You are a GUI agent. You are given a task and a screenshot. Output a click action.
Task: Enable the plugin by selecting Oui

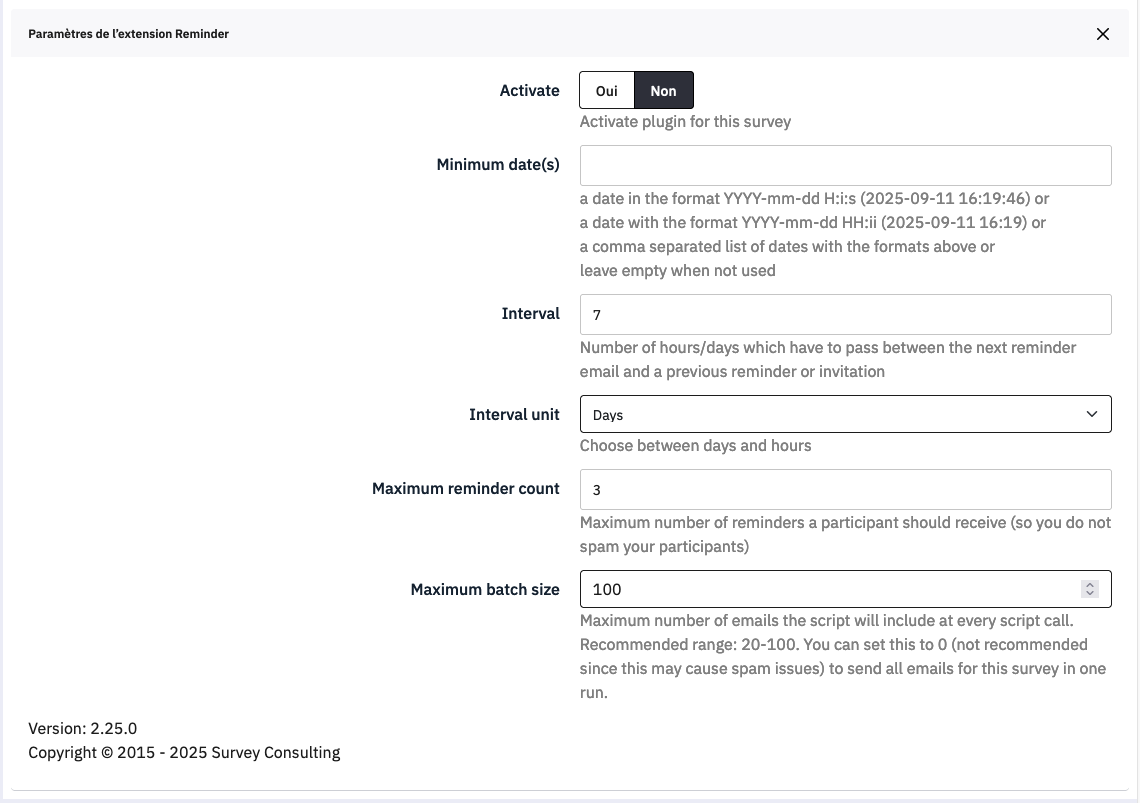(607, 90)
